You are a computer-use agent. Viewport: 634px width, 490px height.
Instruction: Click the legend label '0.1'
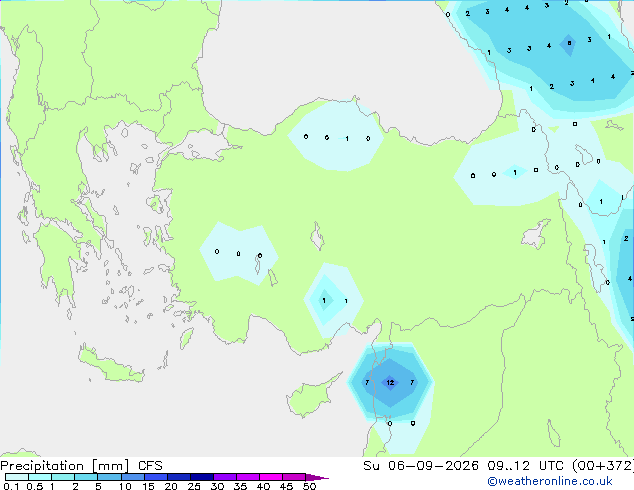click(x=11, y=486)
